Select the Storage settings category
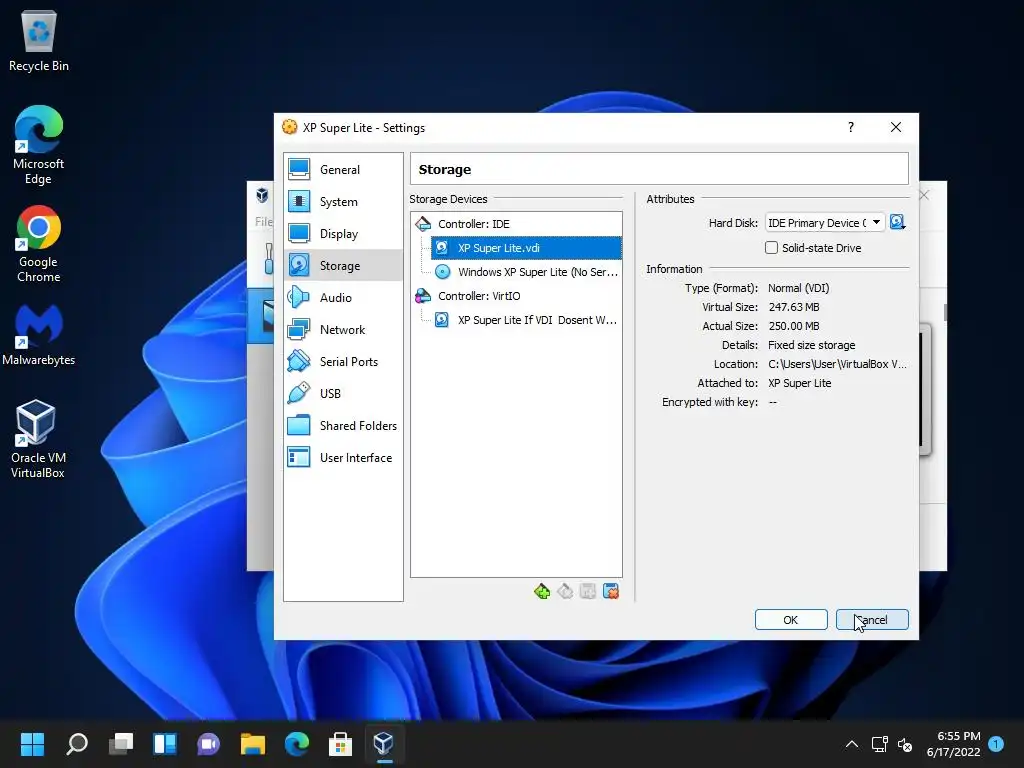Image resolution: width=1024 pixels, height=768 pixels. click(343, 266)
